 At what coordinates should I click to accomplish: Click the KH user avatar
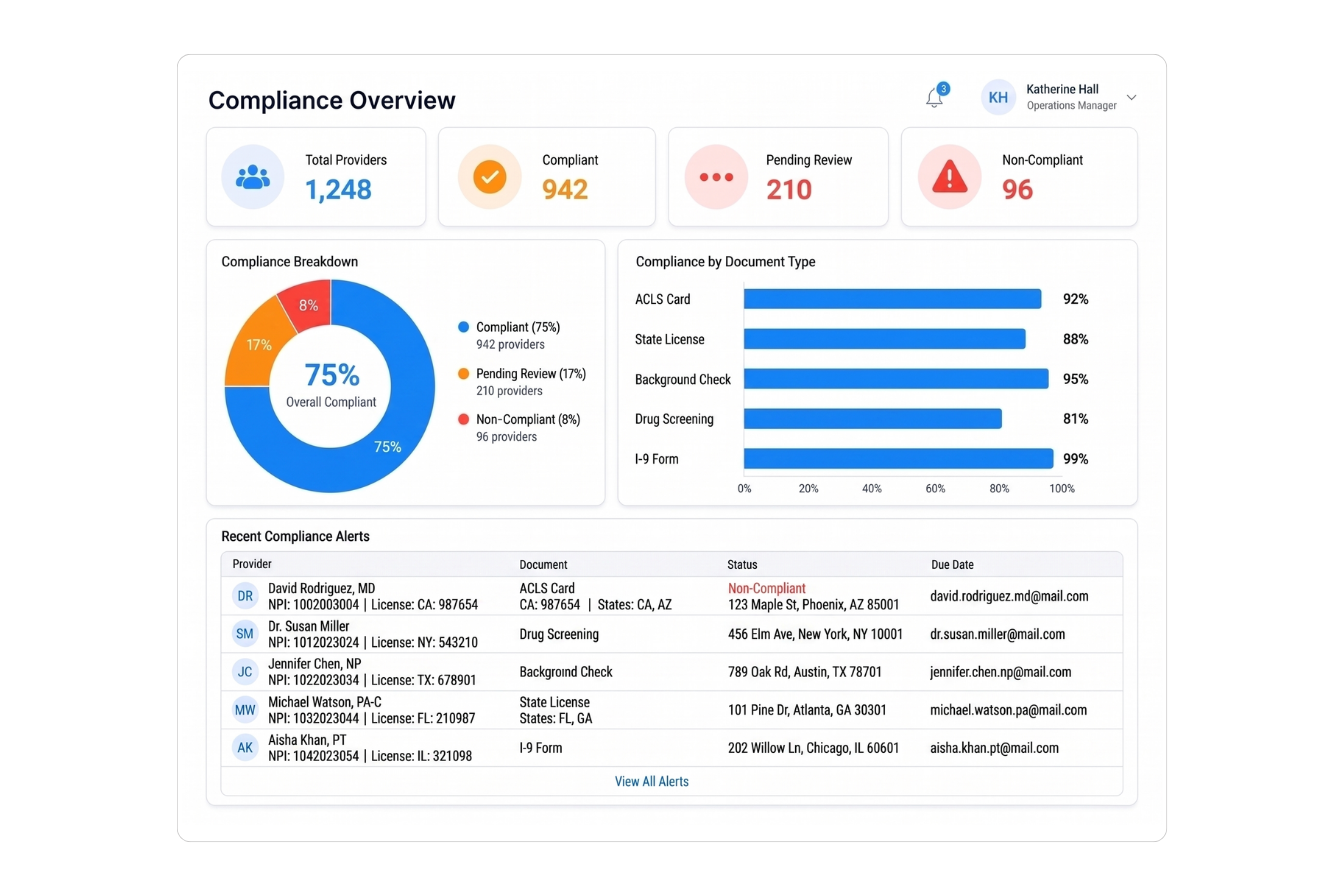pyautogui.click(x=998, y=97)
